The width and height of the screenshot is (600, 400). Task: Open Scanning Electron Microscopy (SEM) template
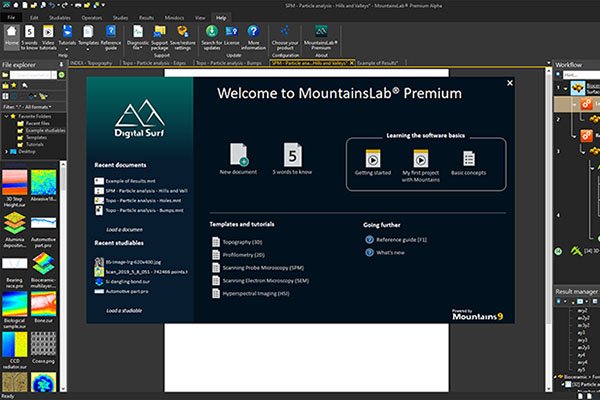coord(261,281)
